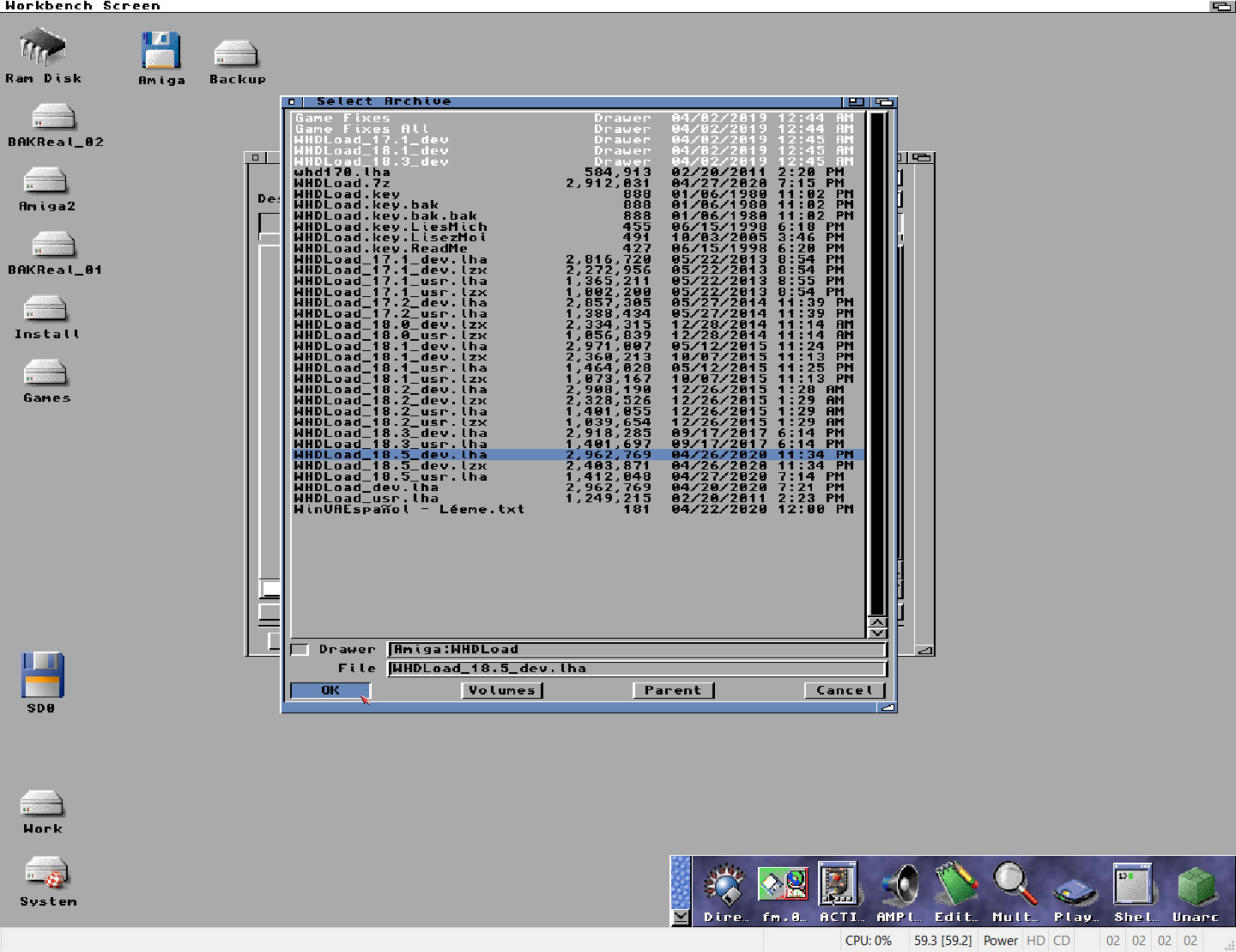Launch the Edit notepad dock icon
This screenshot has height=952, width=1236.
pyautogui.click(x=956, y=893)
